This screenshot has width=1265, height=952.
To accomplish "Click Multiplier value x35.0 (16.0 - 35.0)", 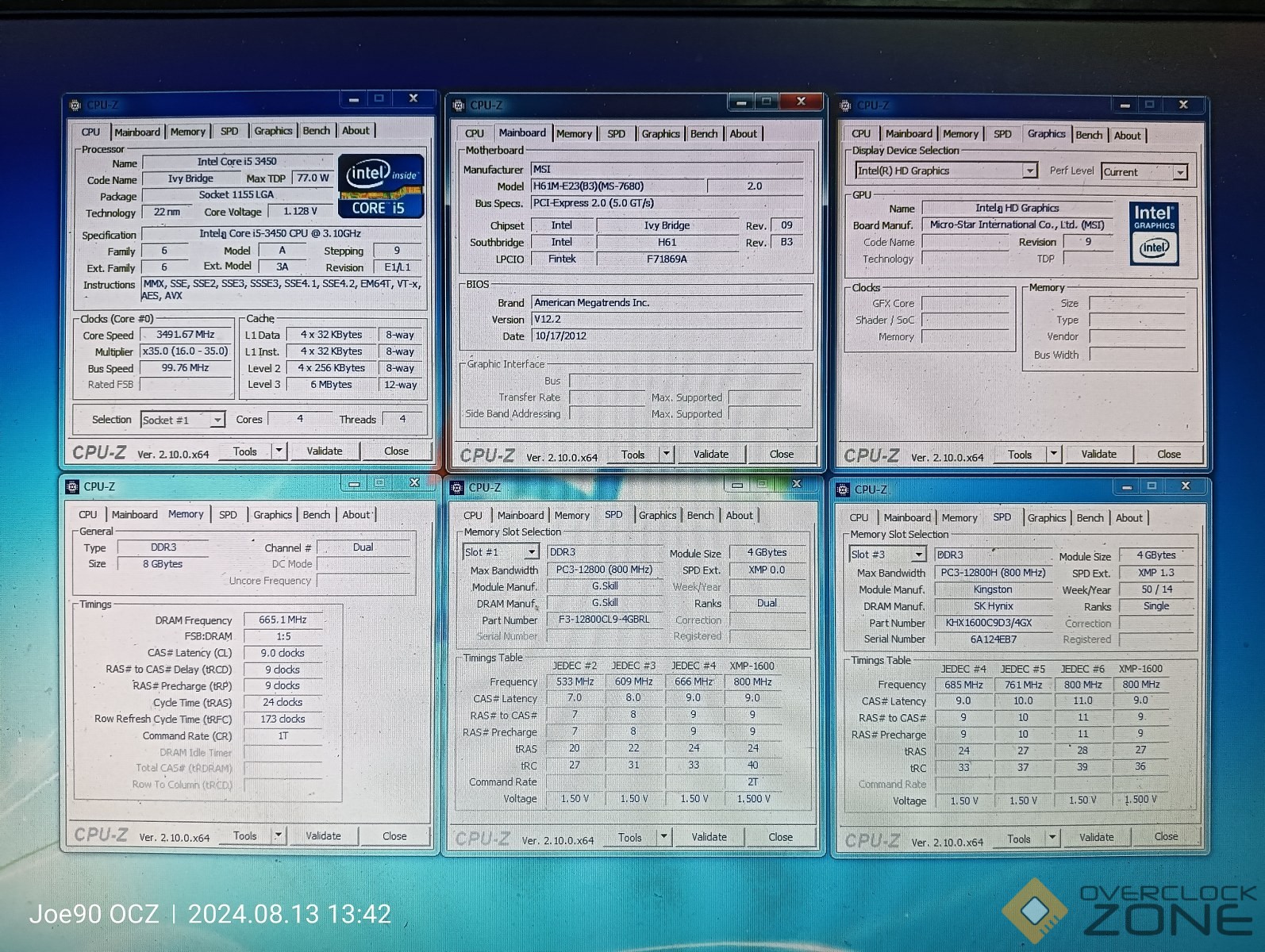I will tap(186, 351).
